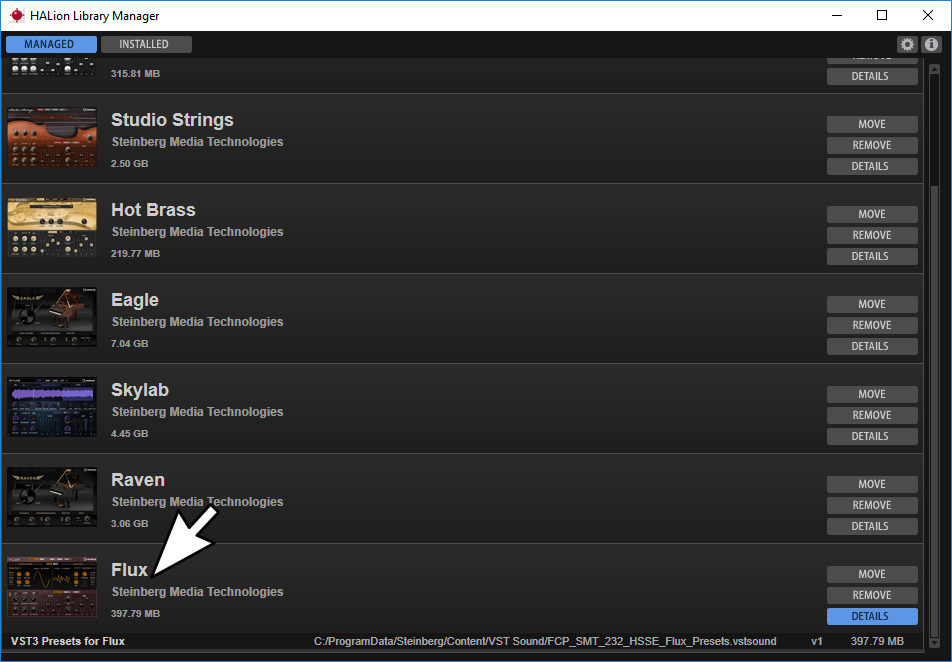The height and width of the screenshot is (662, 952).
Task: Click MOVE for Flux
Action: 872,574
